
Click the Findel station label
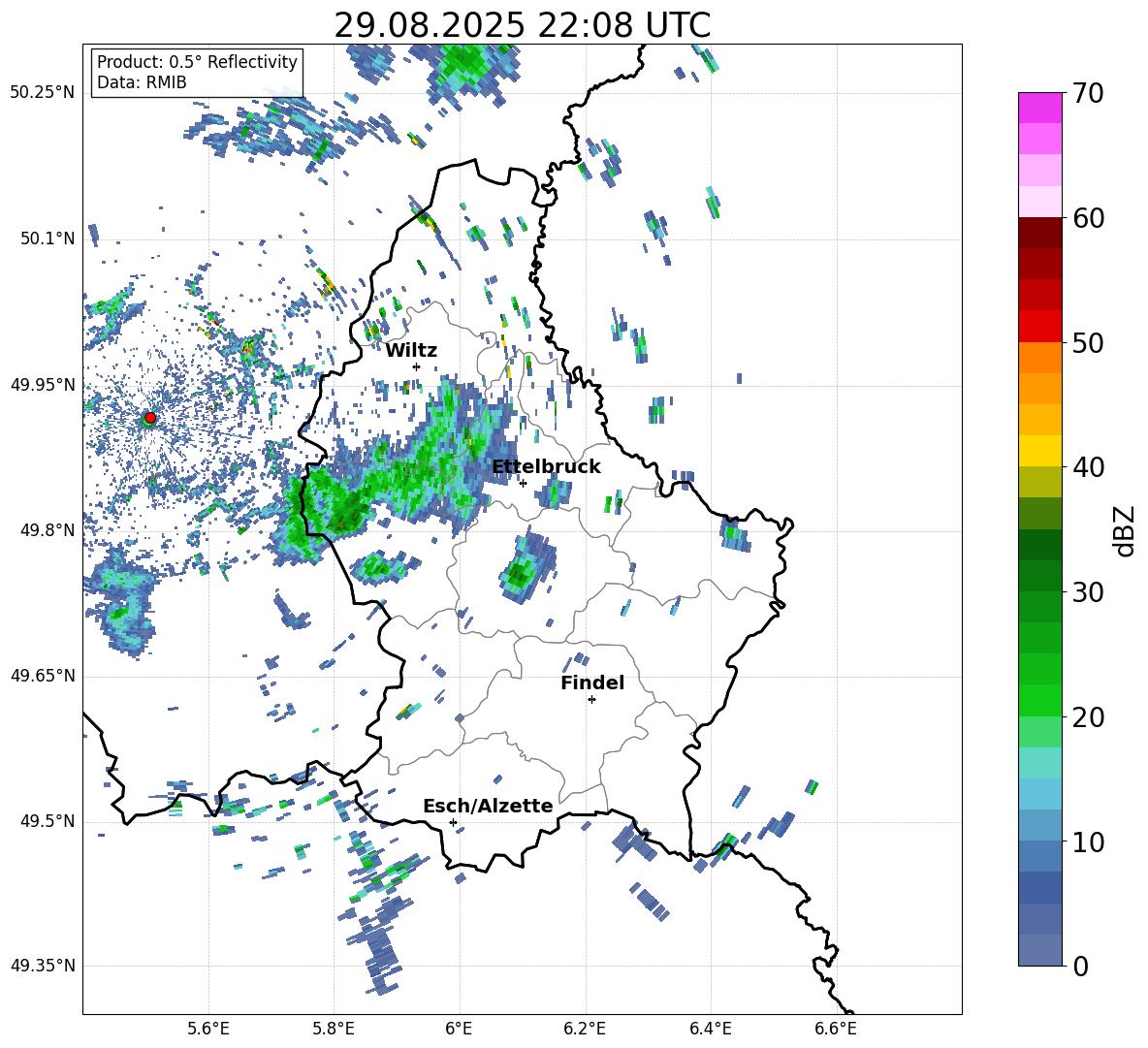tap(592, 683)
